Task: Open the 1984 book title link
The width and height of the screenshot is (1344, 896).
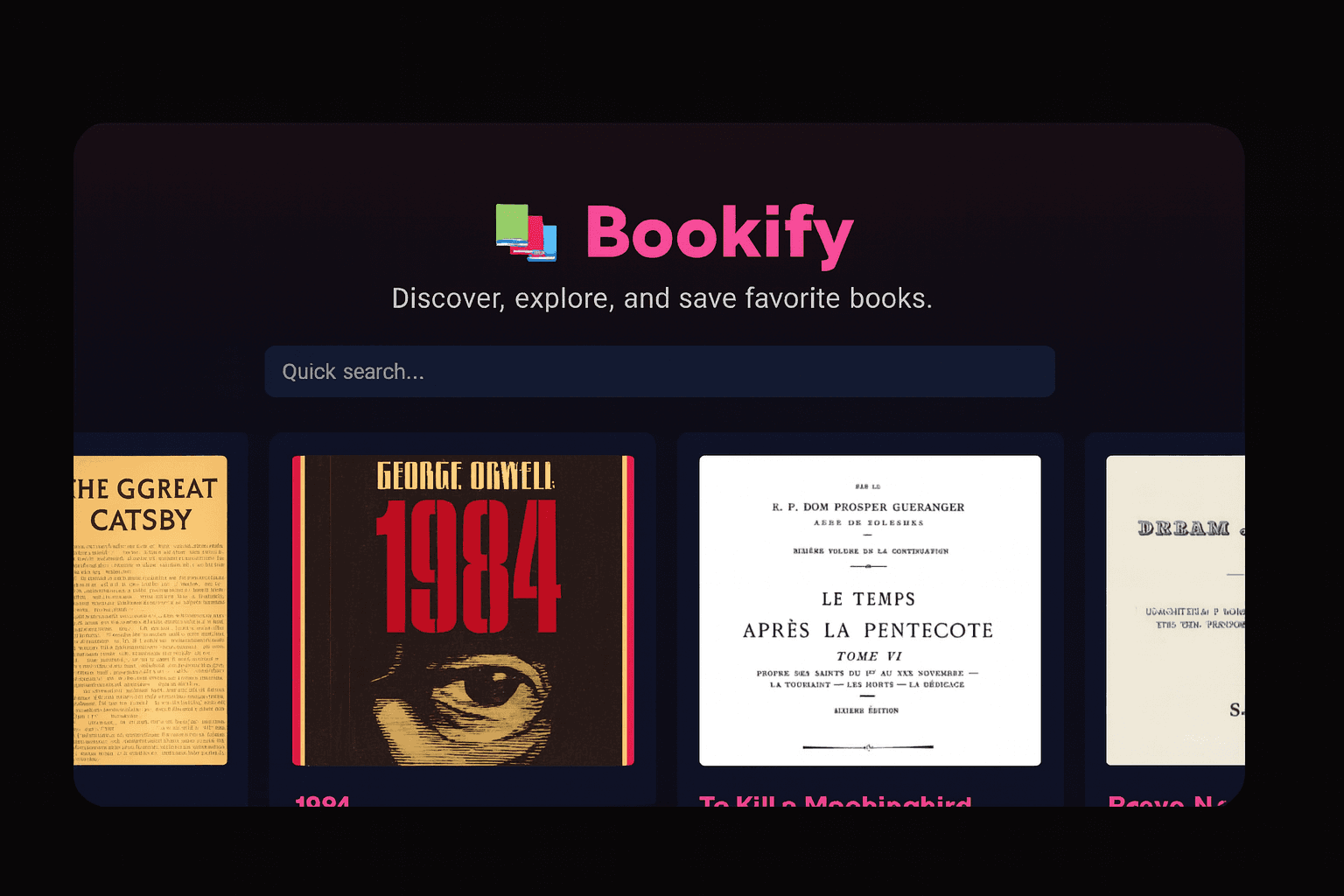Action: [x=322, y=801]
